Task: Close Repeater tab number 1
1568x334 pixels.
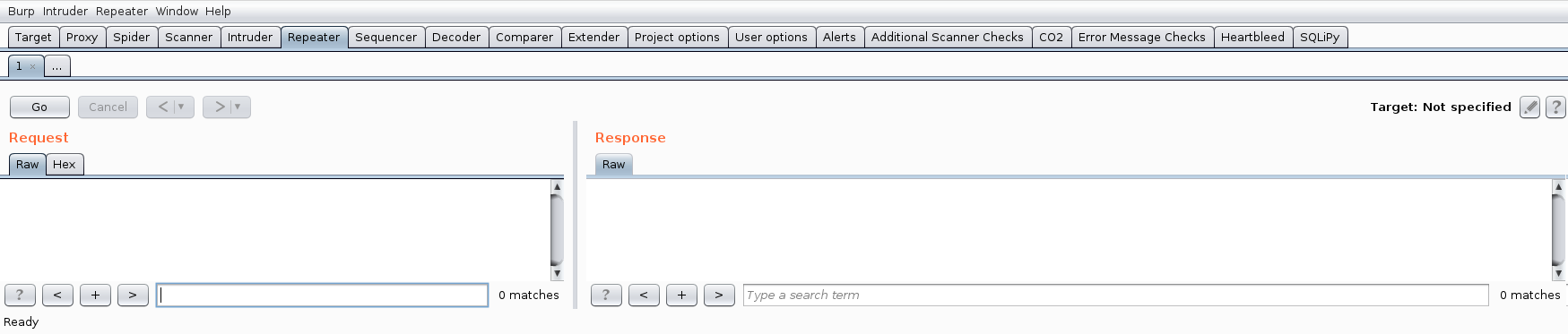Action: (32, 66)
